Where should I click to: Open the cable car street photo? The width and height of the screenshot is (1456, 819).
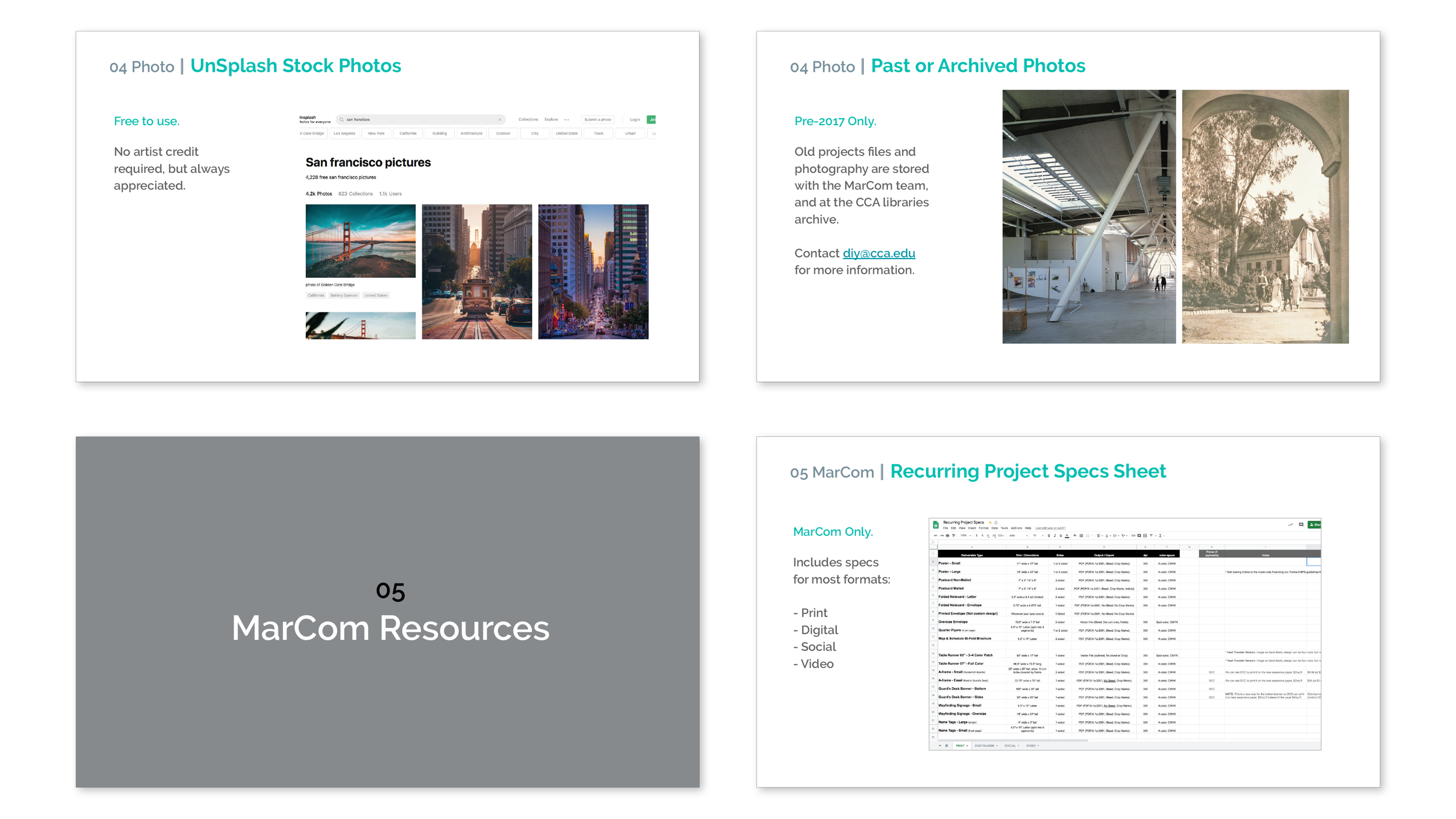point(476,271)
